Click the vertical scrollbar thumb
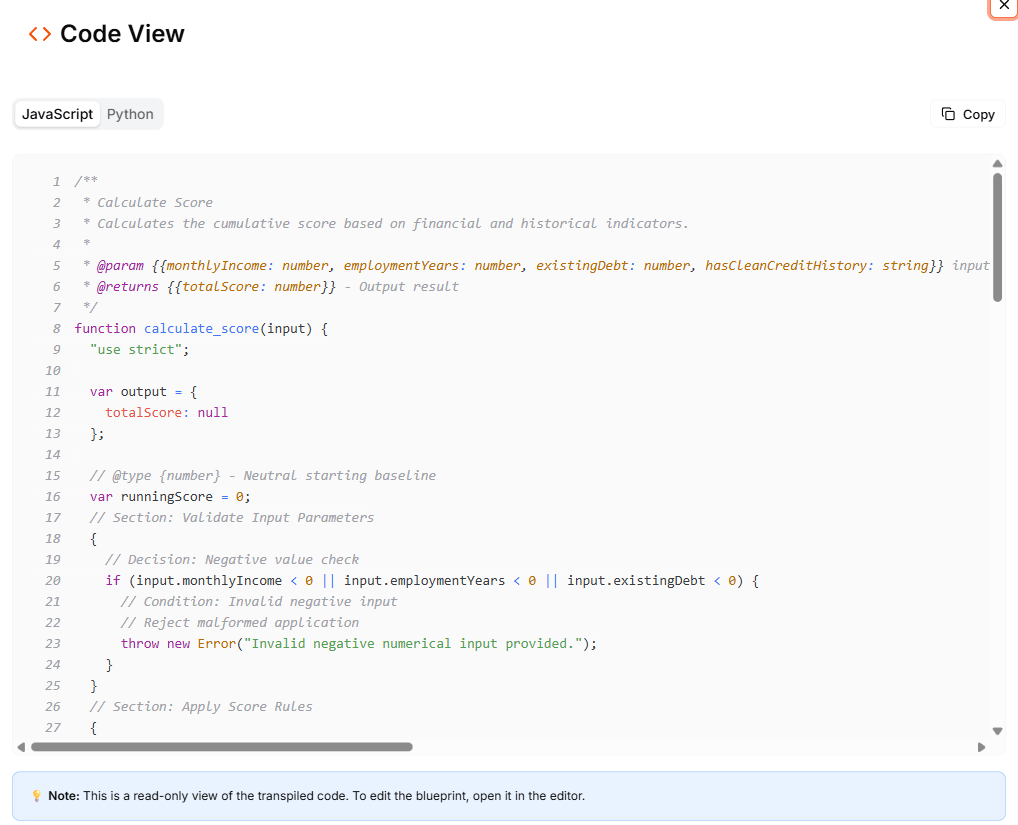This screenshot has width=1018, height=825. [x=997, y=237]
